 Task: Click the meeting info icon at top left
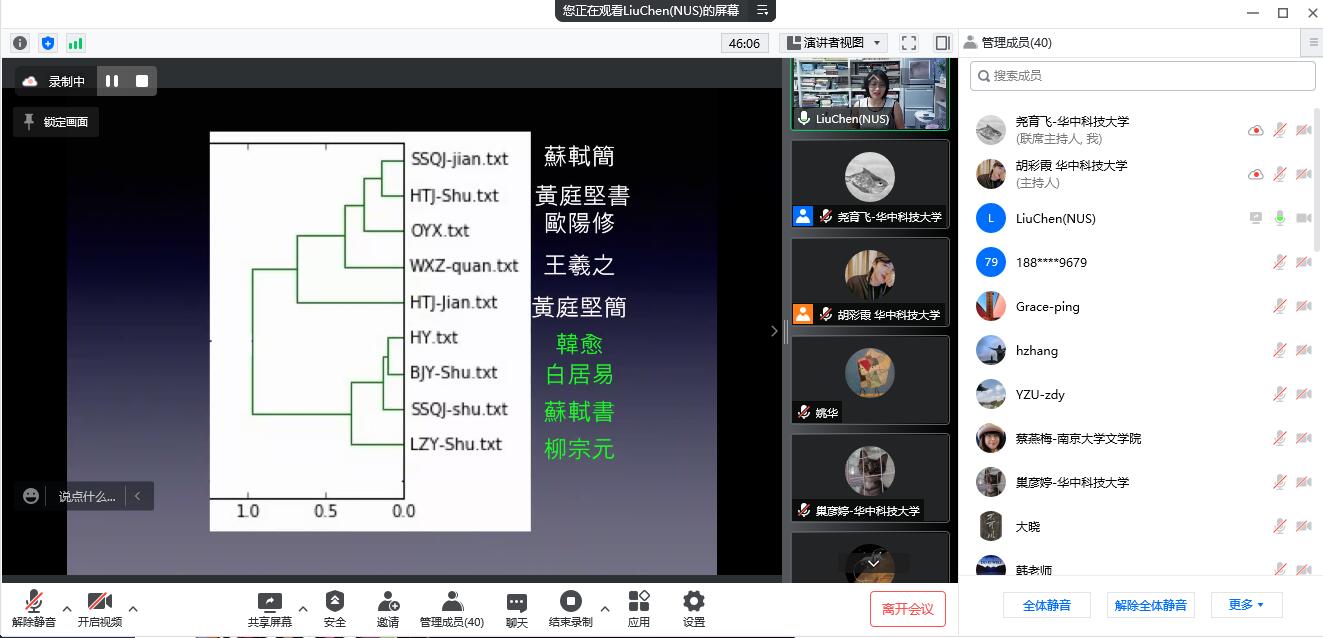(20, 43)
